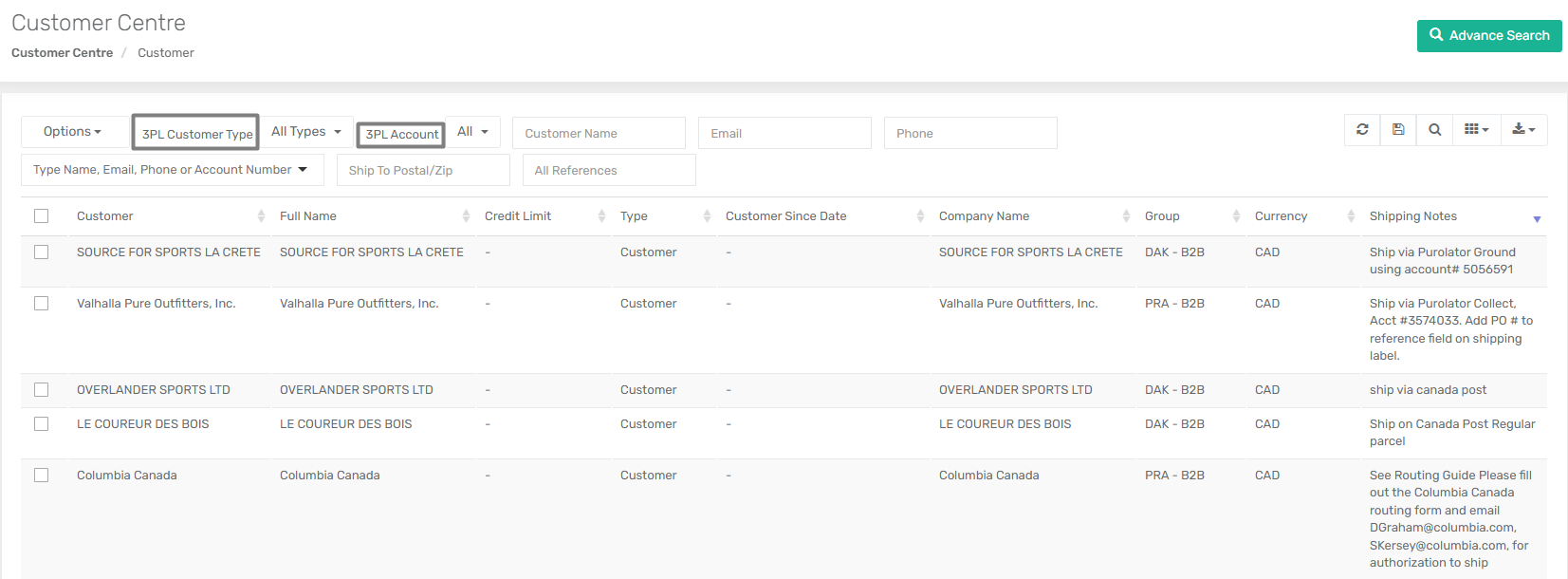Click the Customer breadcrumb item

tap(166, 53)
